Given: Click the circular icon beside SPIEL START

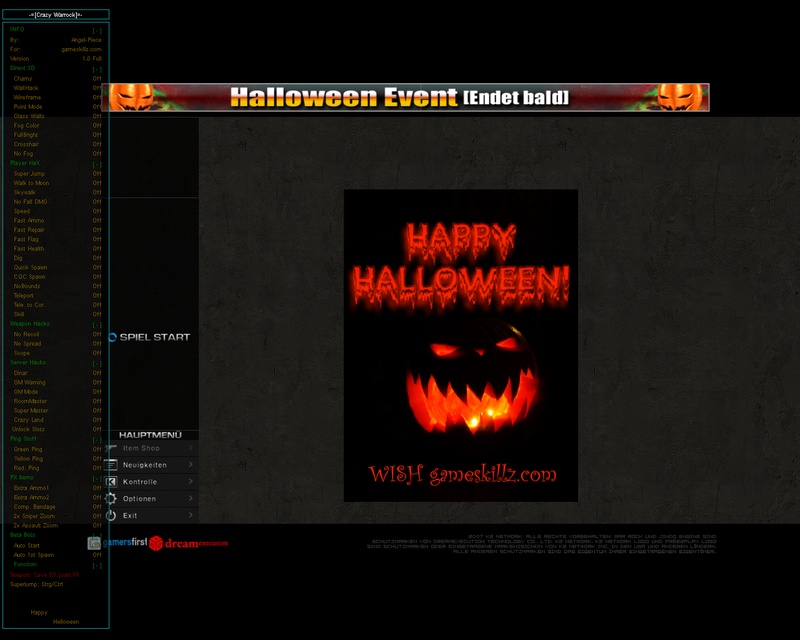Looking at the screenshot, I should pos(113,337).
